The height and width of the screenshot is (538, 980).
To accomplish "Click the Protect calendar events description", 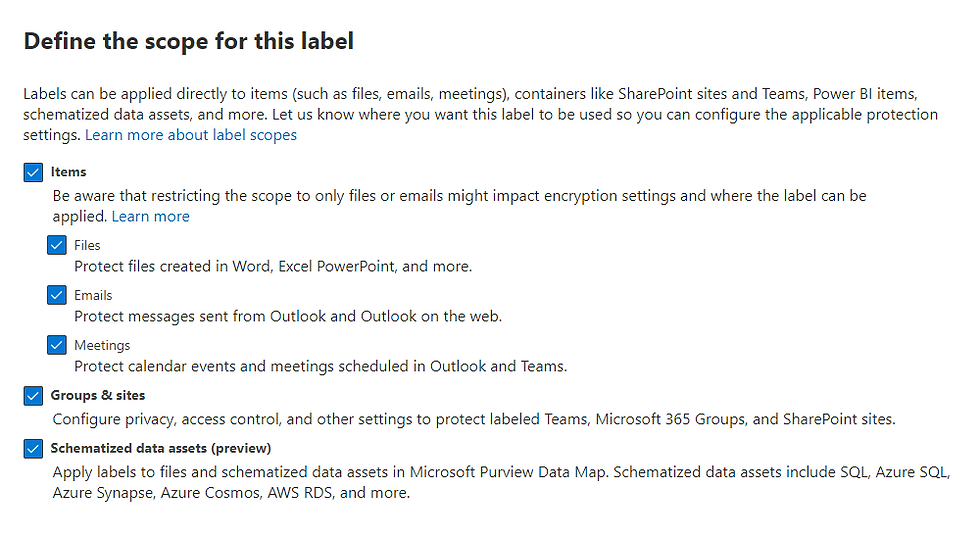I will pyautogui.click(x=321, y=366).
